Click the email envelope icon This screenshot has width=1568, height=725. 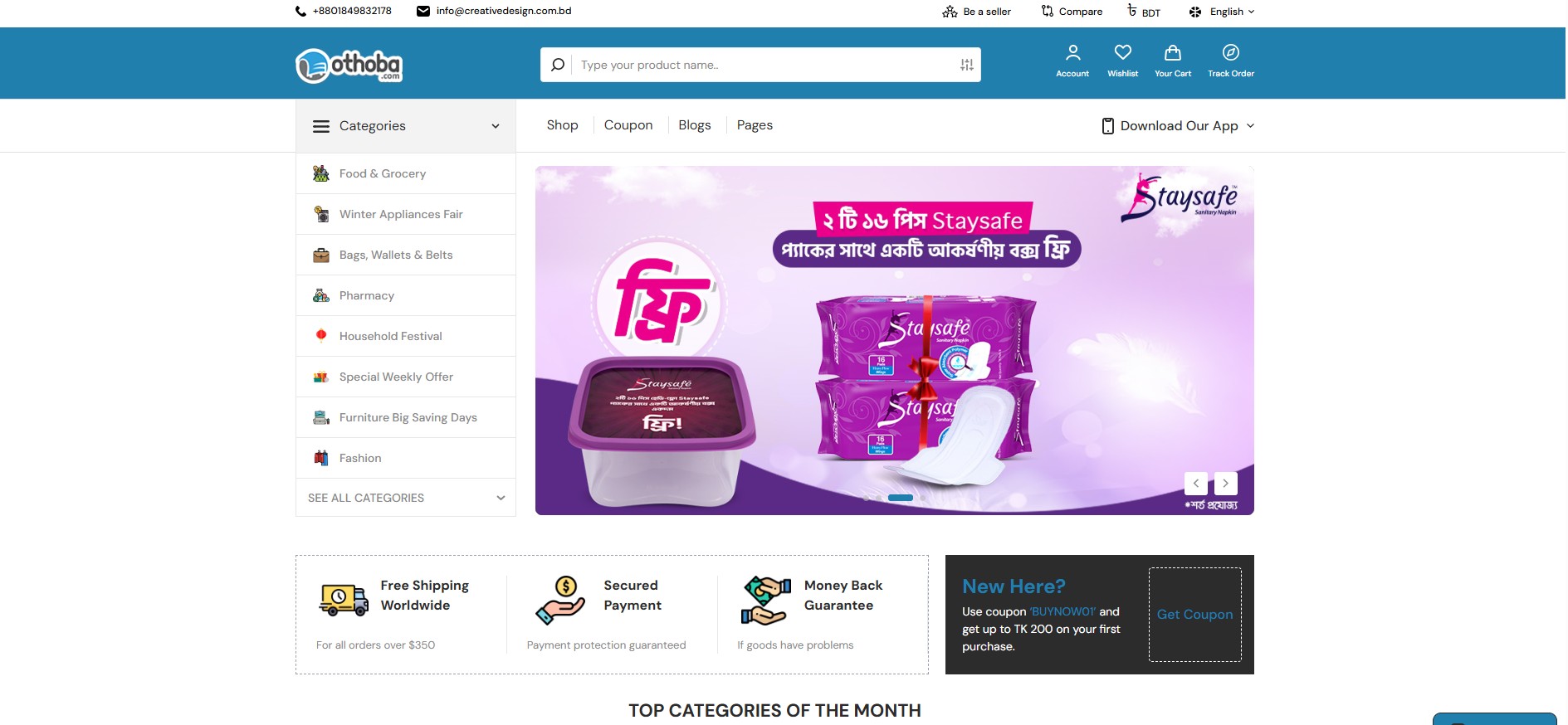coord(423,11)
